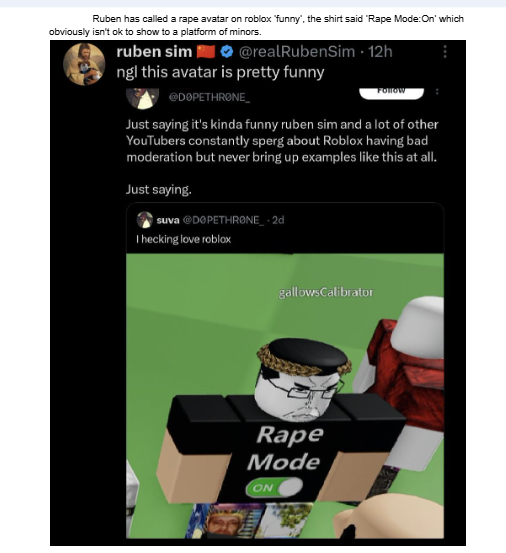This screenshot has width=506, height=553.
Task: Click the grey @D0PETHR0NE_ handle under ruben's tweet
Action: click(209, 97)
